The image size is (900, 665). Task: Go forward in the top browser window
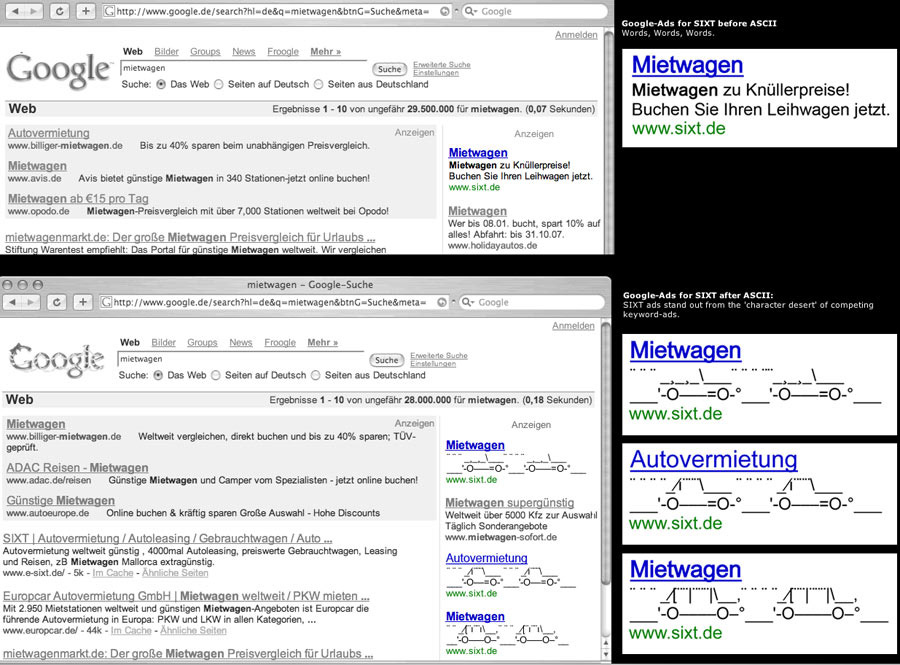[x=33, y=11]
